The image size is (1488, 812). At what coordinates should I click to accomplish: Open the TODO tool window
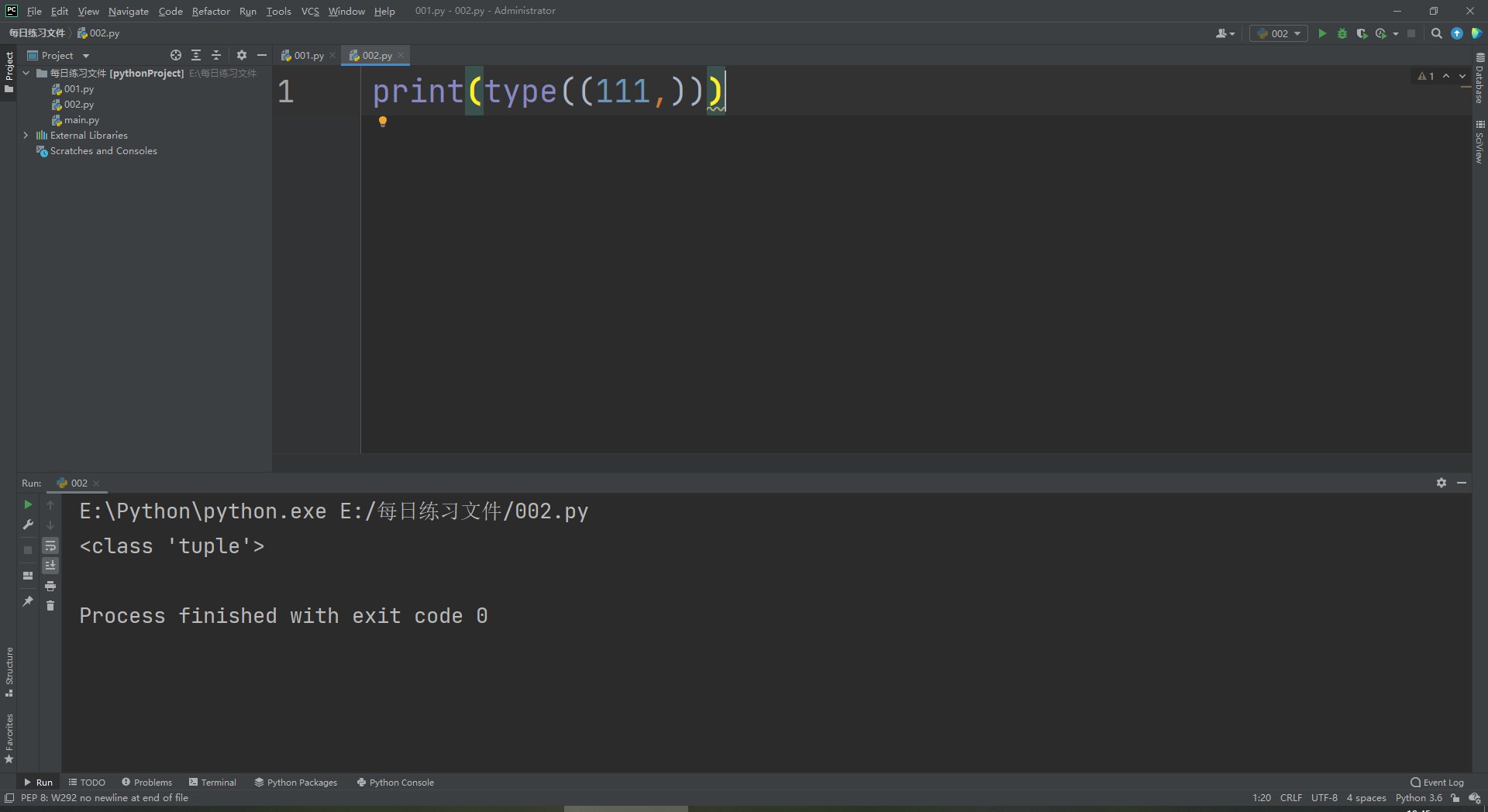point(87,783)
